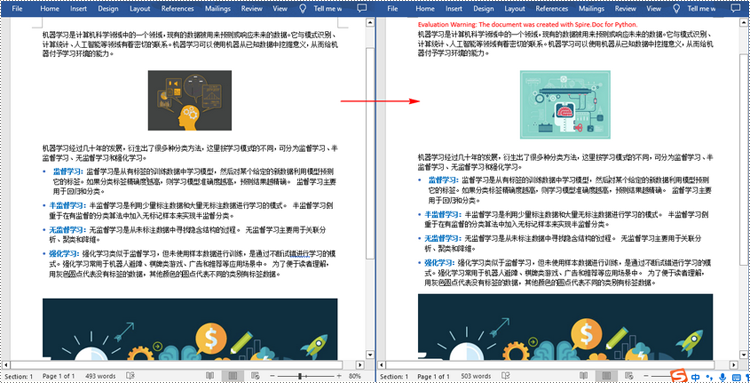
Task: Open the Mailings tab in right window
Action: coord(592,9)
